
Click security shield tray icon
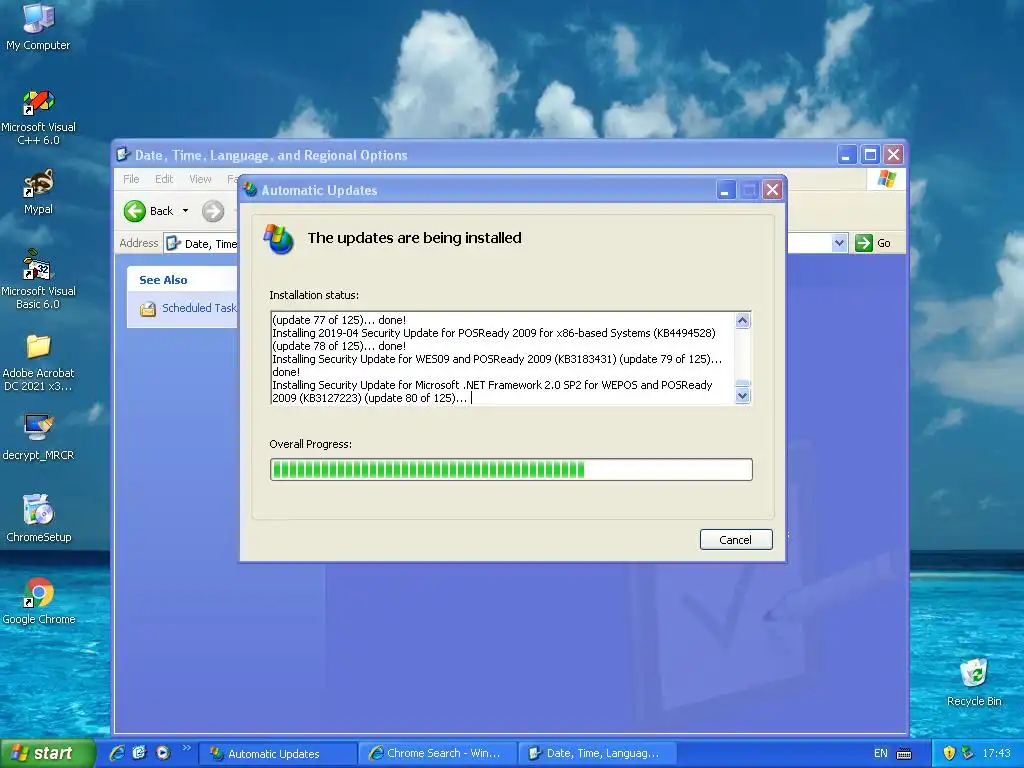point(949,753)
